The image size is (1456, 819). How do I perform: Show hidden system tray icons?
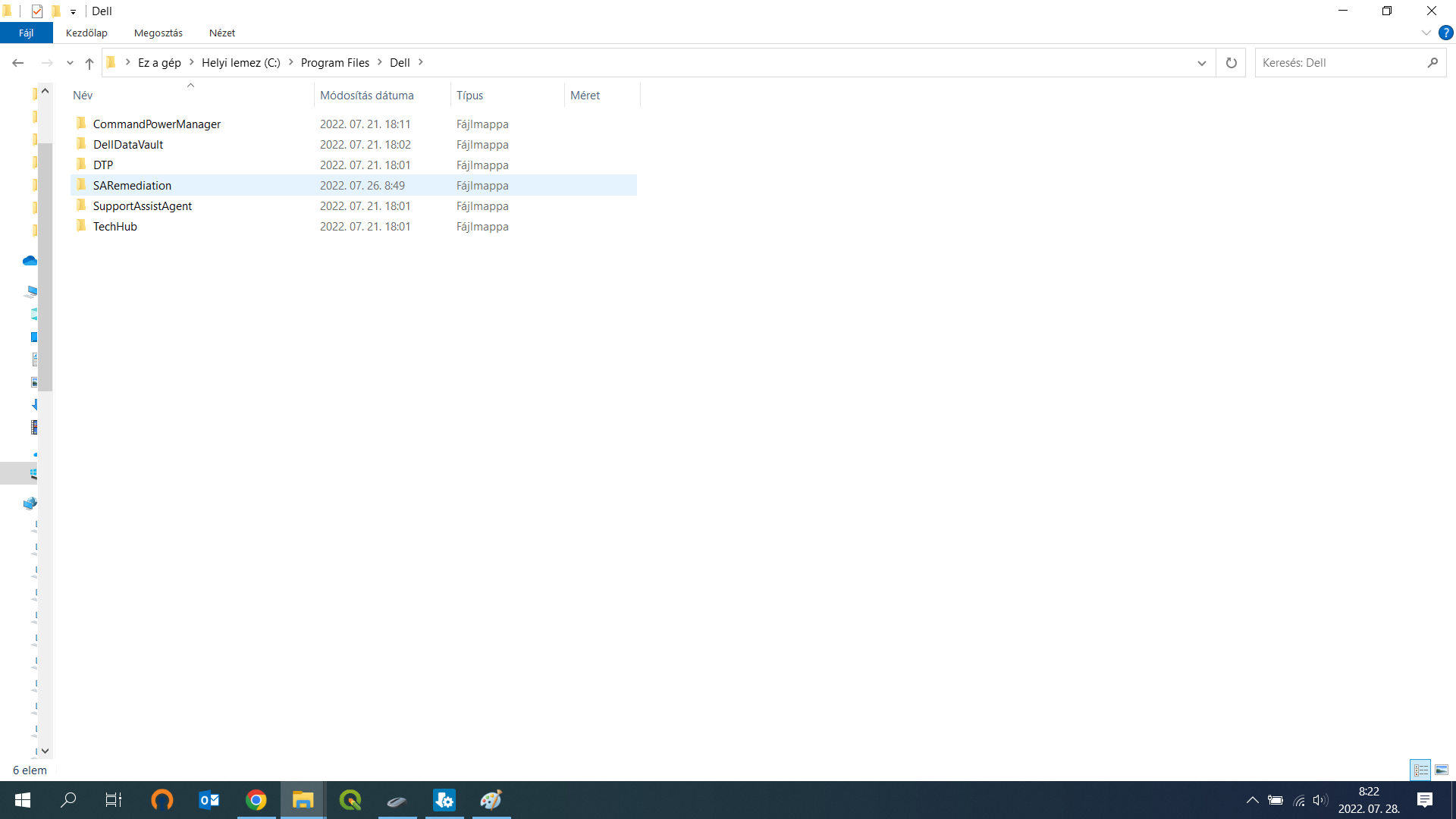pos(1253,800)
